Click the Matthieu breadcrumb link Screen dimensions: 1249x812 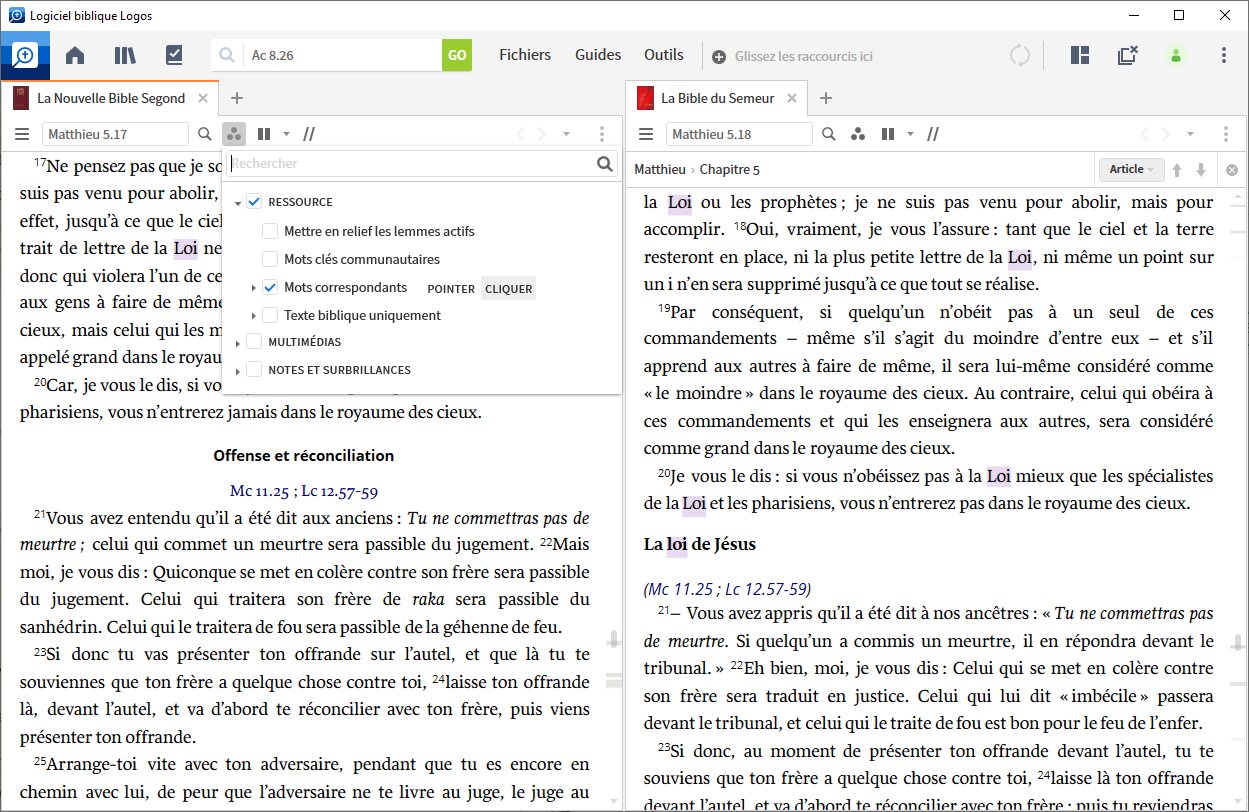tap(660, 170)
